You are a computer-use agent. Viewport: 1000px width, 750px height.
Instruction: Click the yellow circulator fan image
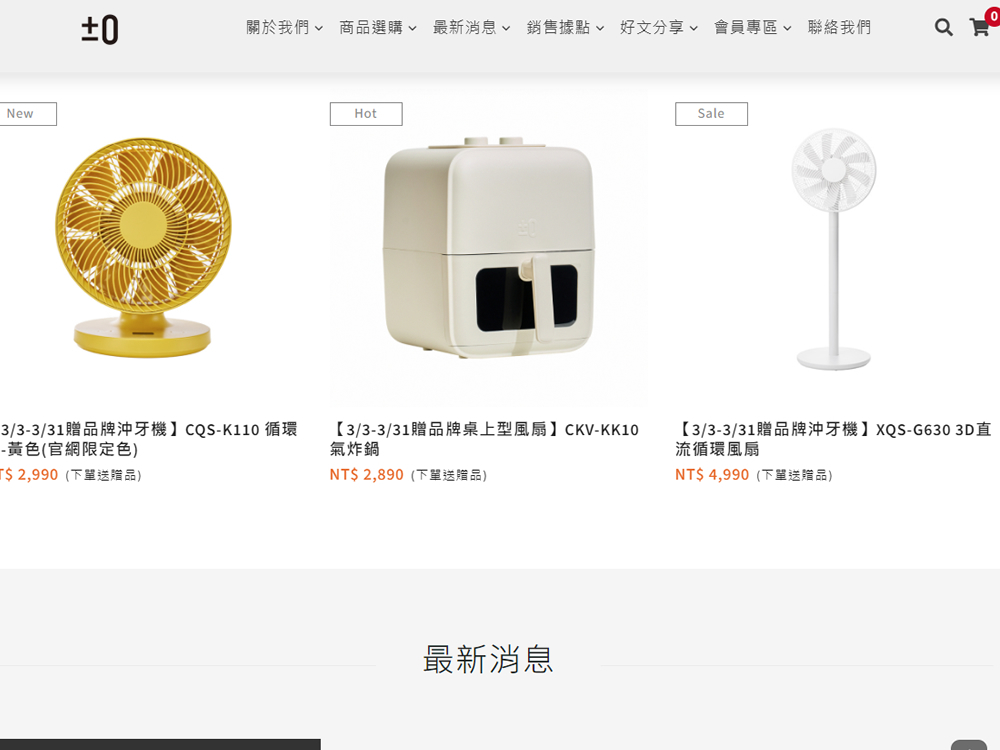143,247
